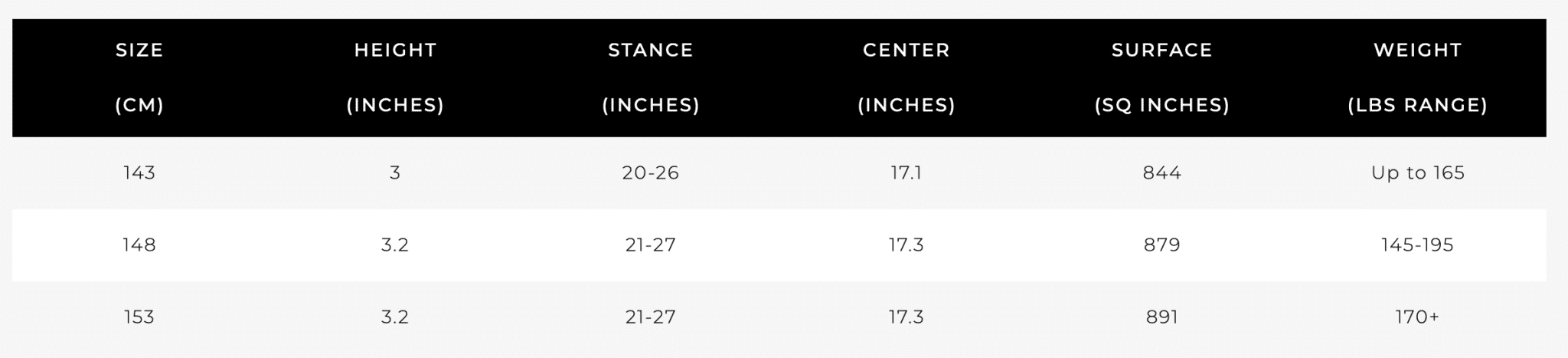Click the 145-195 weight range cell

1418,245
